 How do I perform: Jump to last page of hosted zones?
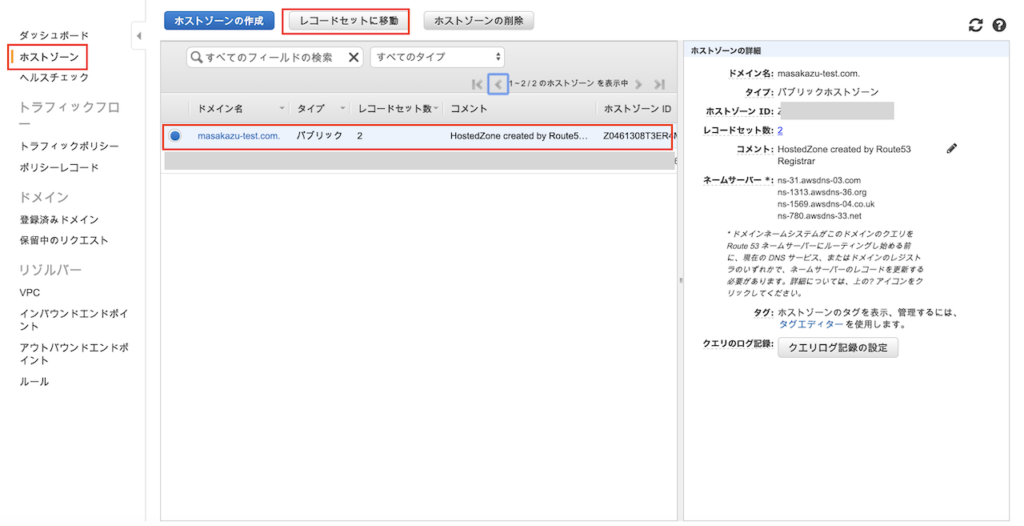[659, 84]
